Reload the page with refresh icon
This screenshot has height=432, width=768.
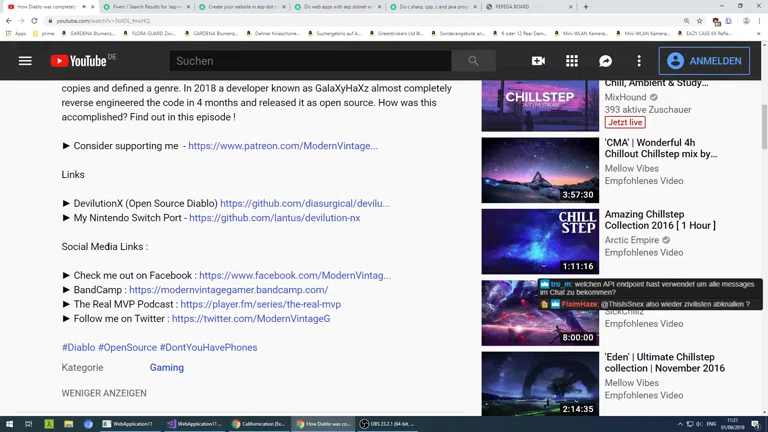coord(34,21)
